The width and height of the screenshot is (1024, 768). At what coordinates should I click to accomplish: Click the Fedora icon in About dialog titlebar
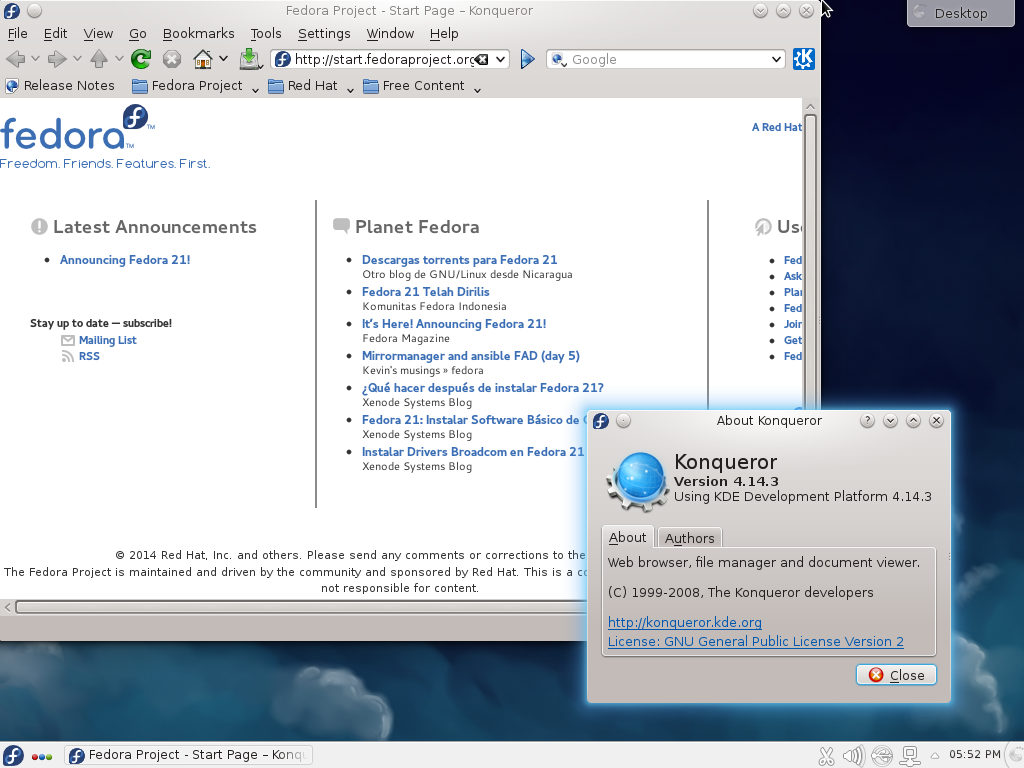pos(601,421)
